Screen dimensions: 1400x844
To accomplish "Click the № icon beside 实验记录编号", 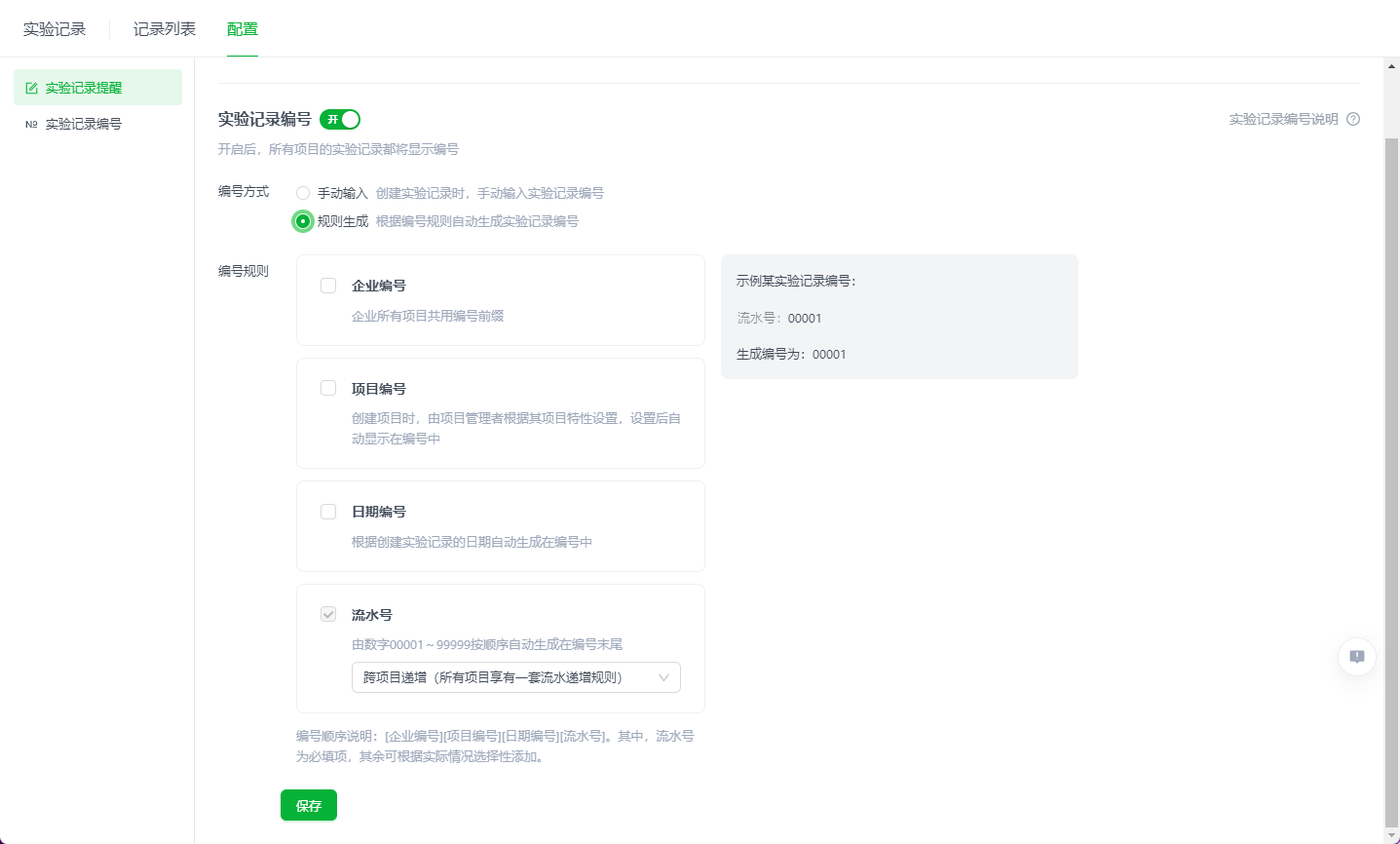I will [30, 124].
